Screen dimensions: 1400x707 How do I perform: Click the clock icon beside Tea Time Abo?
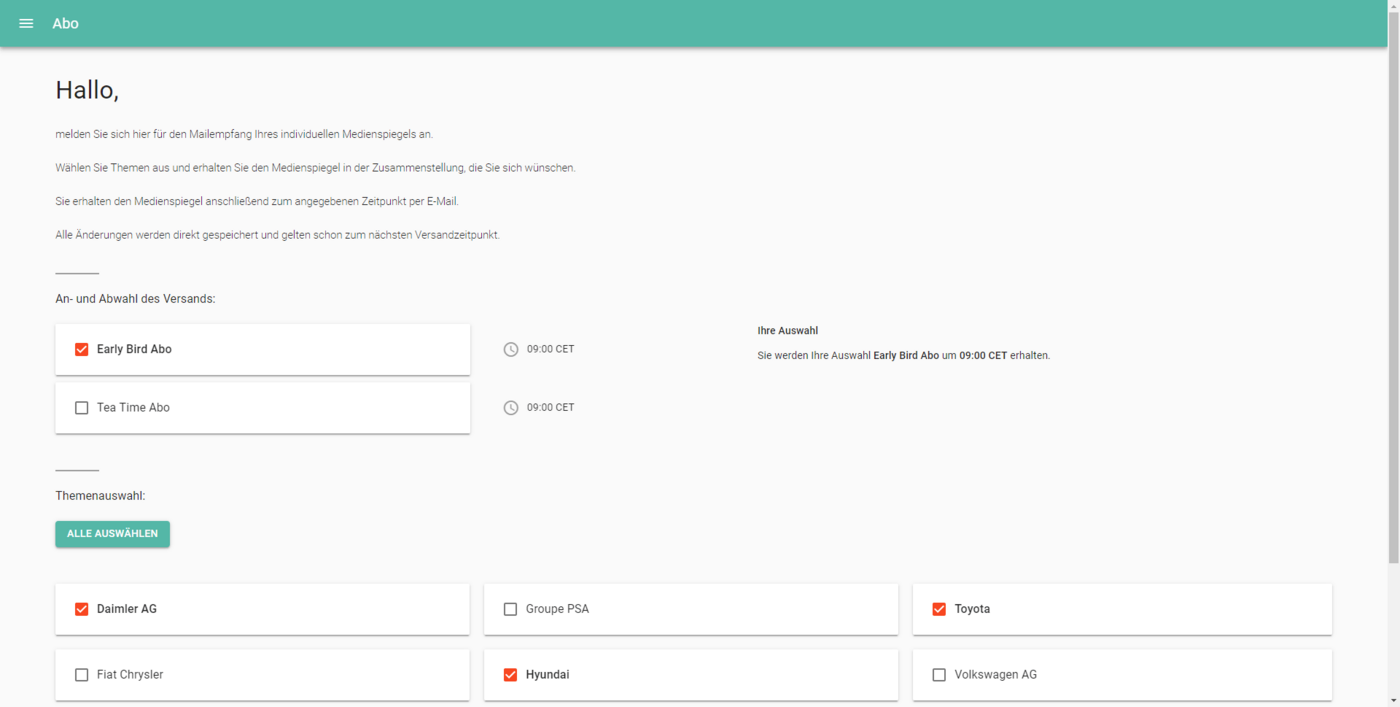tap(511, 408)
